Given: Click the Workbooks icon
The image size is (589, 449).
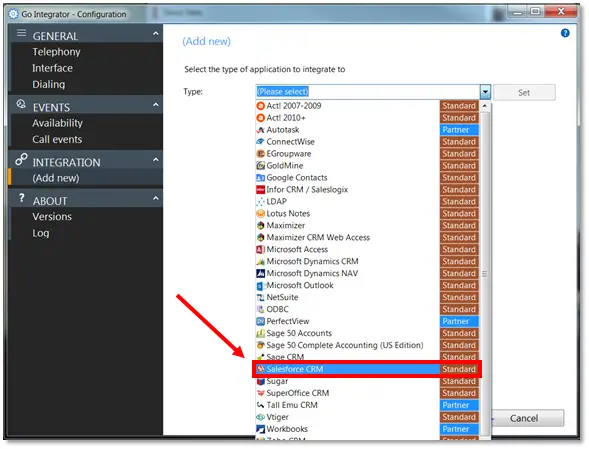Looking at the screenshot, I should [x=260, y=429].
